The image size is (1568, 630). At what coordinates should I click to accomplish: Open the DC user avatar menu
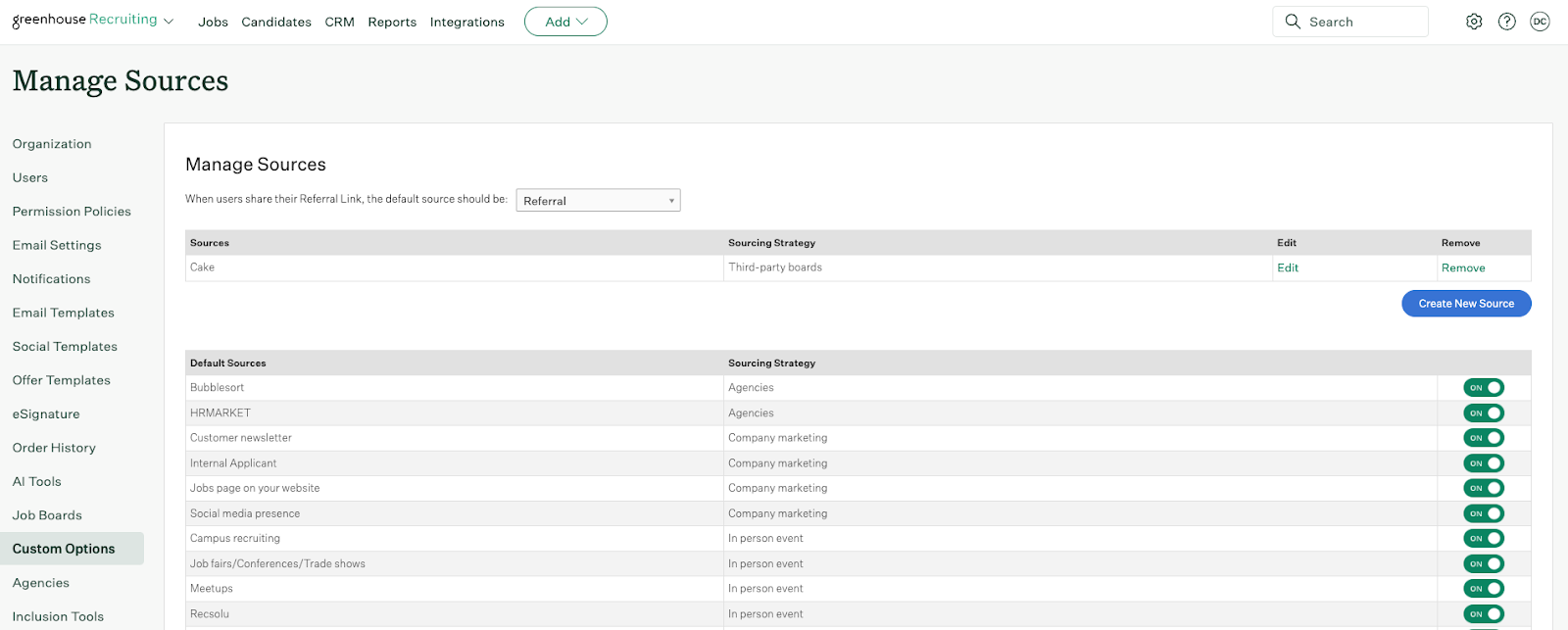point(1540,22)
